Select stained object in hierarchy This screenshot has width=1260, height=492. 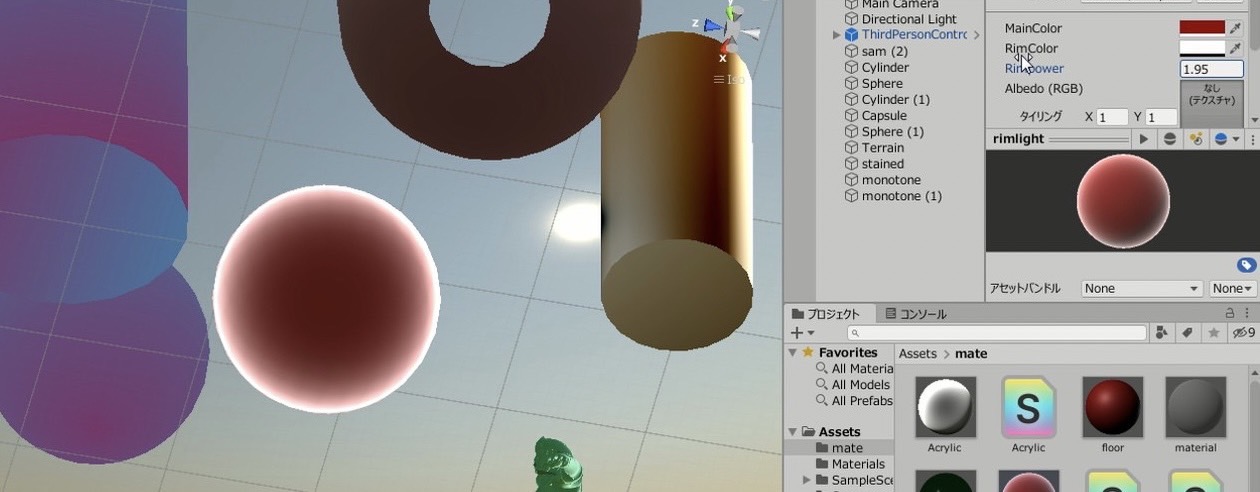[882, 163]
